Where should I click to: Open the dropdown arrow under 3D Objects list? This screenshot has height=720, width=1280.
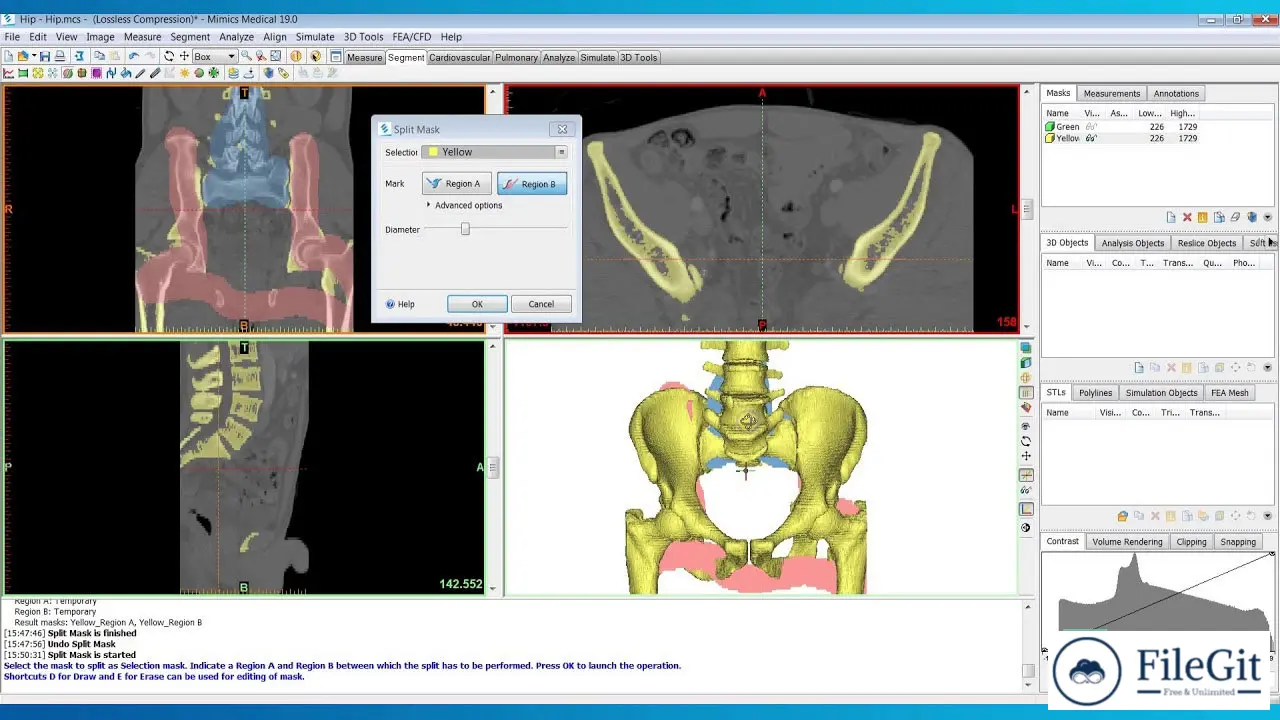point(1268,367)
